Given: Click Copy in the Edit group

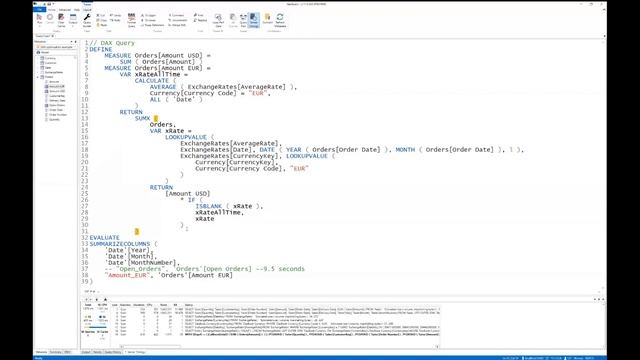Looking at the screenshot, I should coord(102,20).
